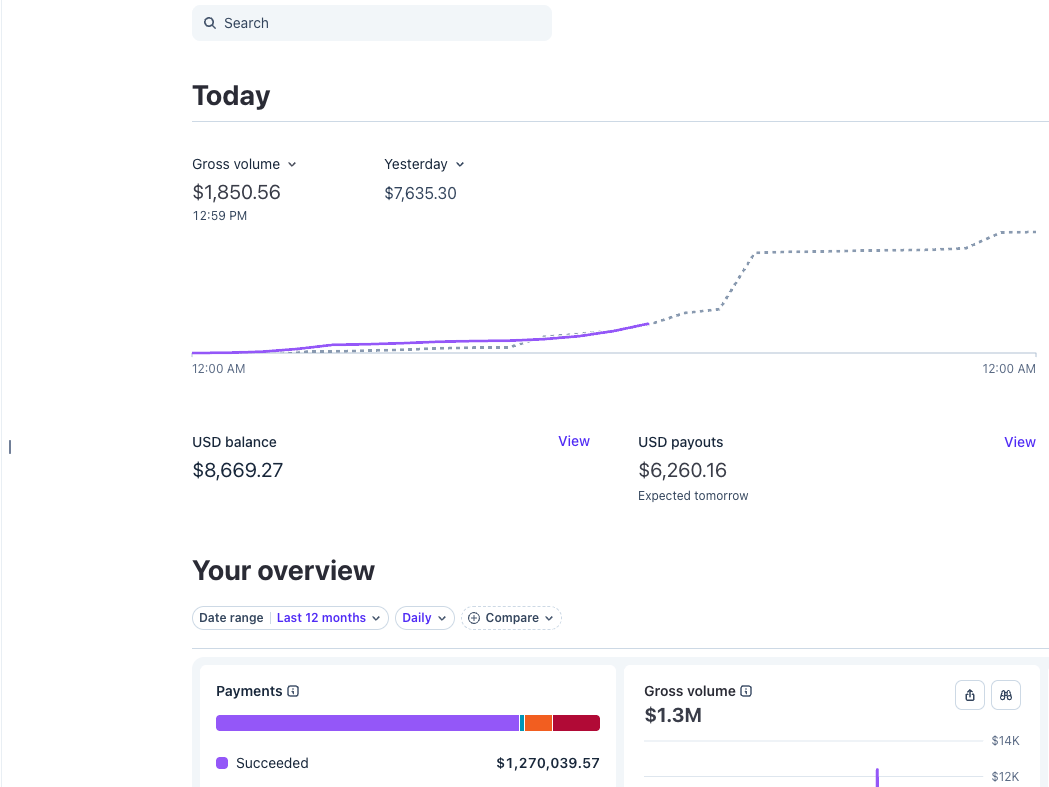Screen dimensions: 1049x787
Task: View USD balance details
Action: [574, 442]
